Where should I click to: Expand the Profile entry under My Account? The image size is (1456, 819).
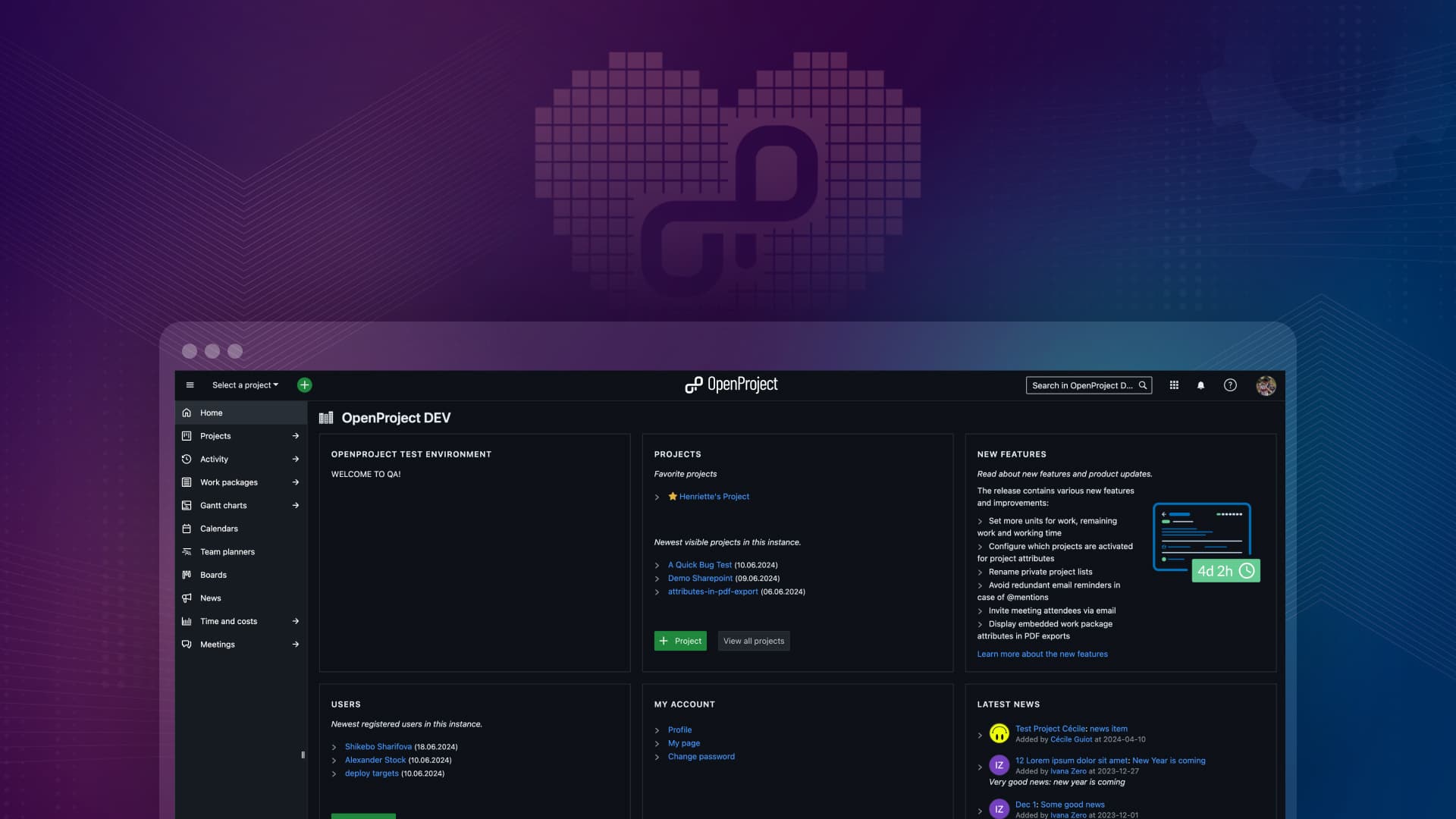click(657, 730)
